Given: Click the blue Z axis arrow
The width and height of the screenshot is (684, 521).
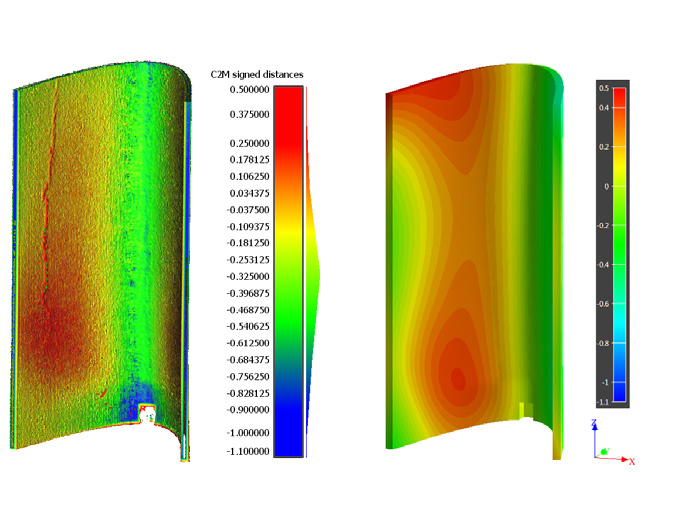Looking at the screenshot, I should 596,428.
